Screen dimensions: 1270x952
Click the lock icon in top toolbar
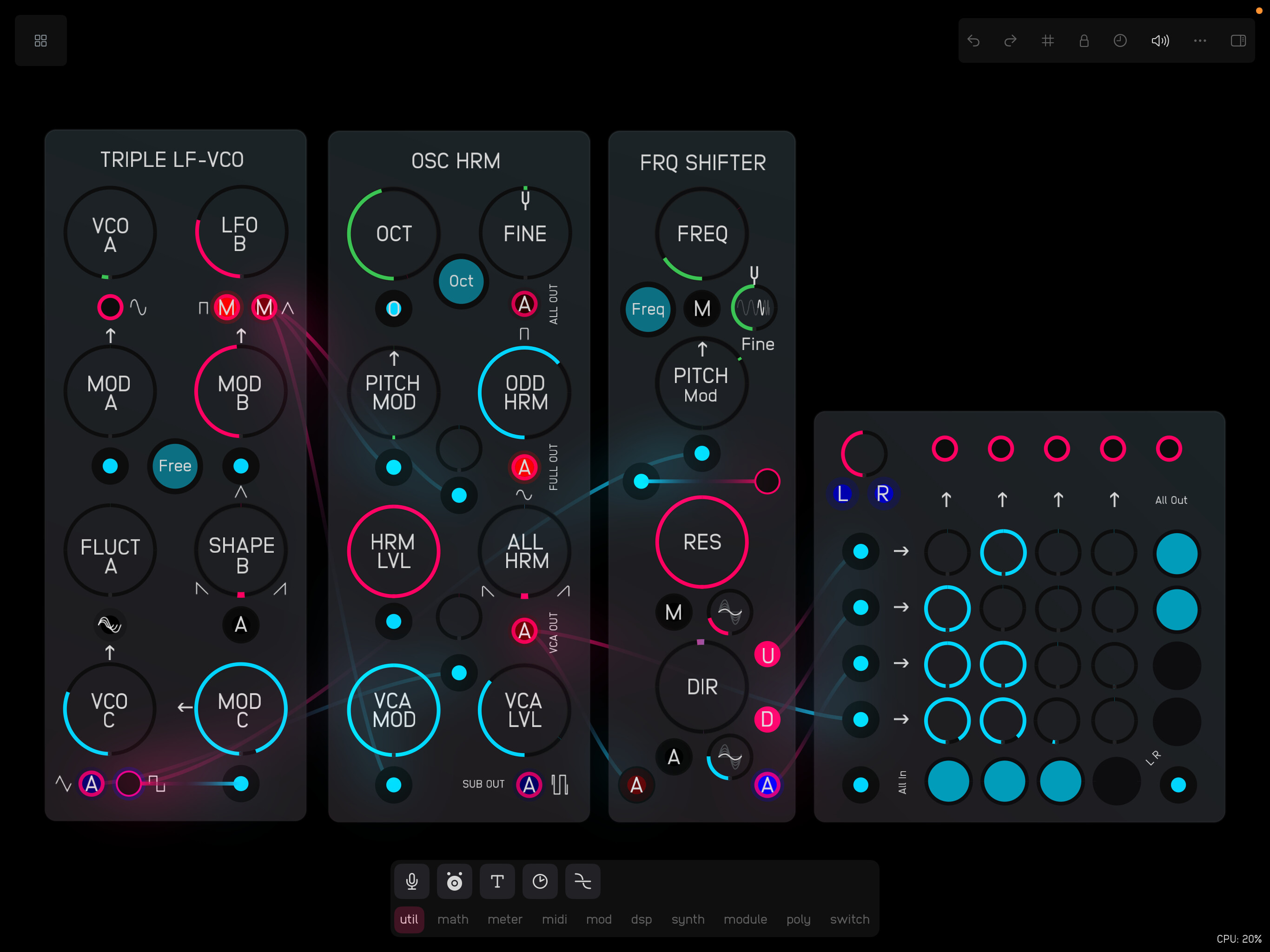1084,41
